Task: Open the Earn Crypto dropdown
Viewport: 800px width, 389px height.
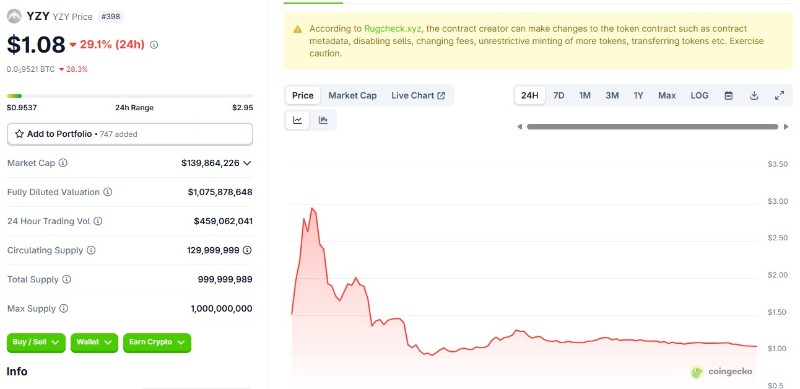Action: point(157,343)
